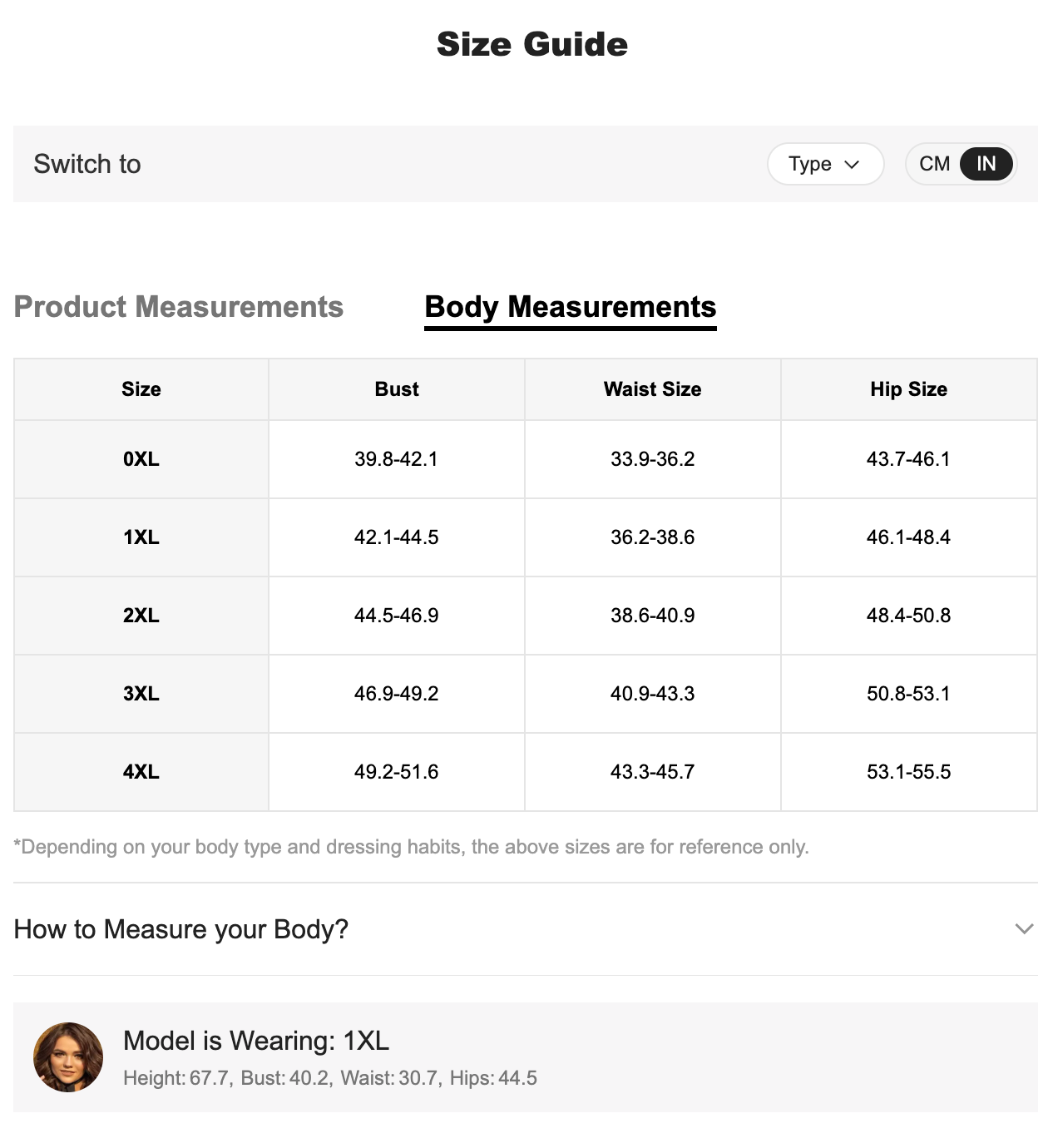Select the 4XL size row label

pos(141,772)
